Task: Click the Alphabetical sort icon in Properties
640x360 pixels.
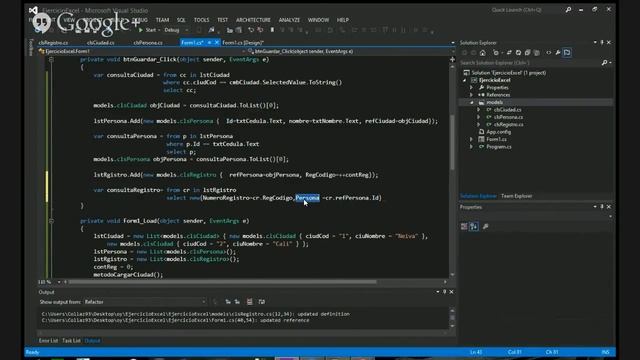Action: pyautogui.click(x=474, y=227)
